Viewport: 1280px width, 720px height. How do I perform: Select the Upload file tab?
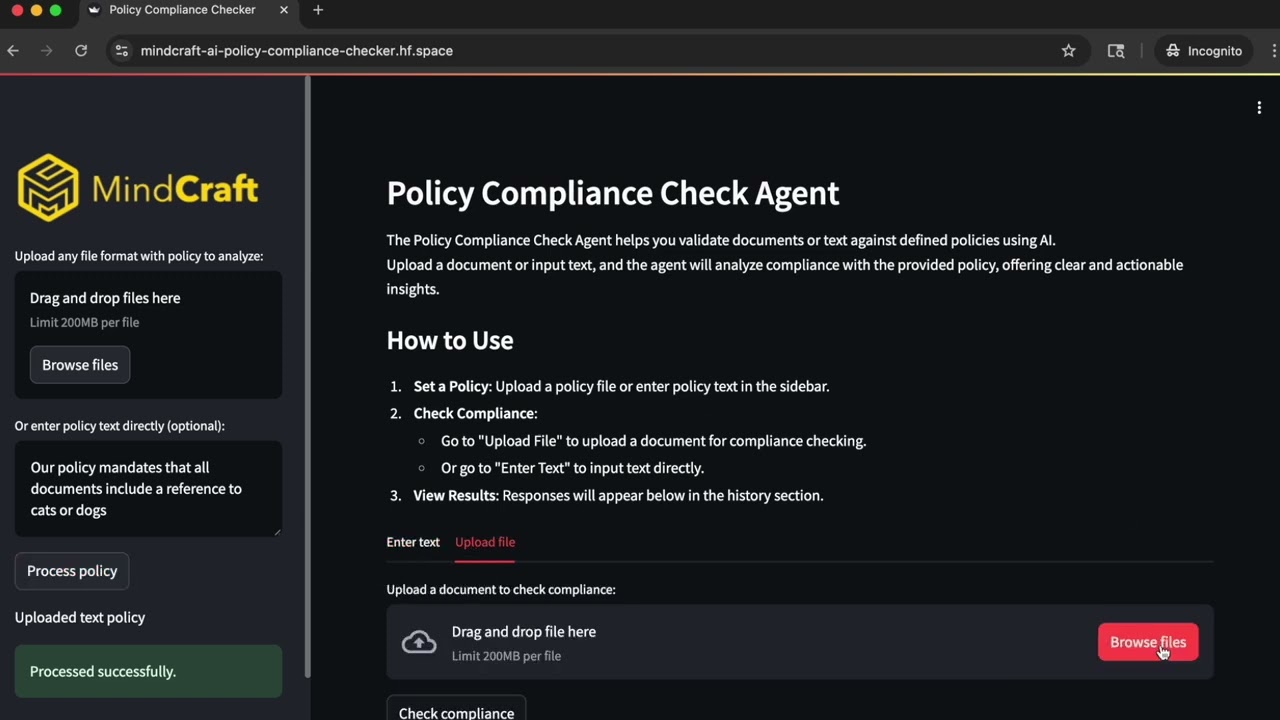point(485,542)
